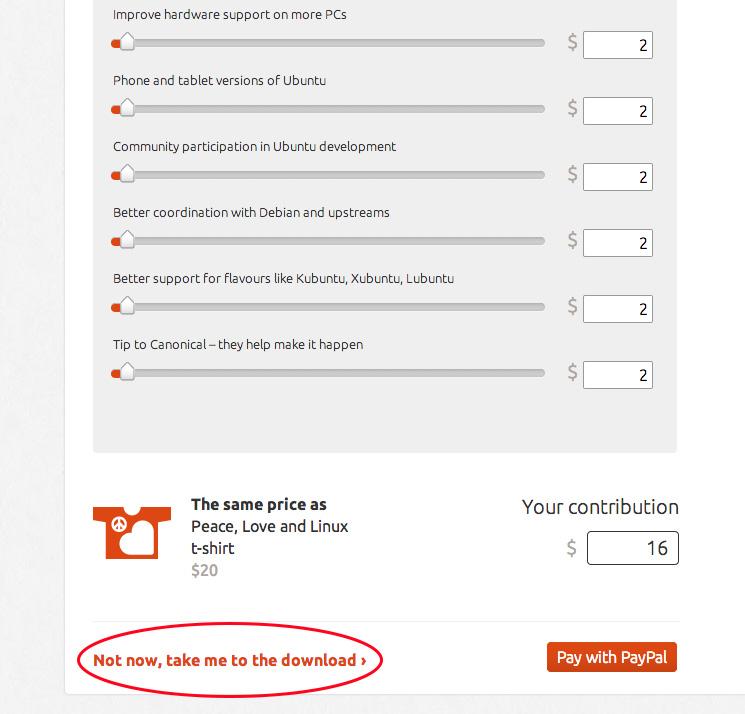The height and width of the screenshot is (714, 745).
Task: Focus the amount field for hardware support
Action: [618, 45]
